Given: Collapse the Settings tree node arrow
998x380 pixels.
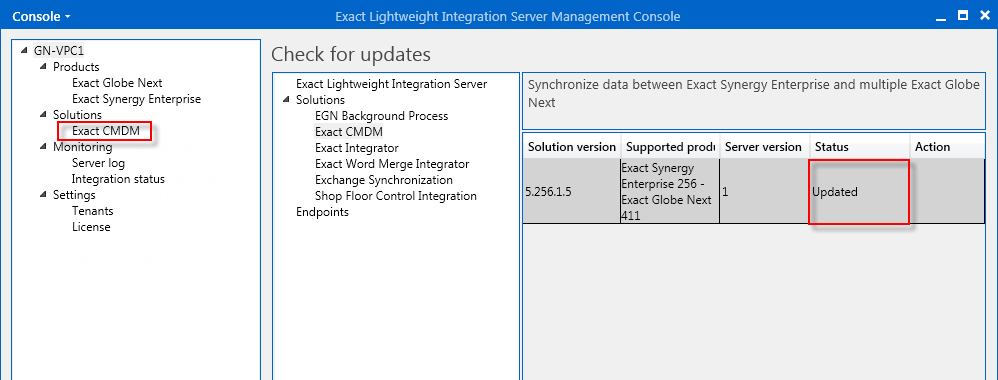Looking at the screenshot, I should [x=43, y=194].
